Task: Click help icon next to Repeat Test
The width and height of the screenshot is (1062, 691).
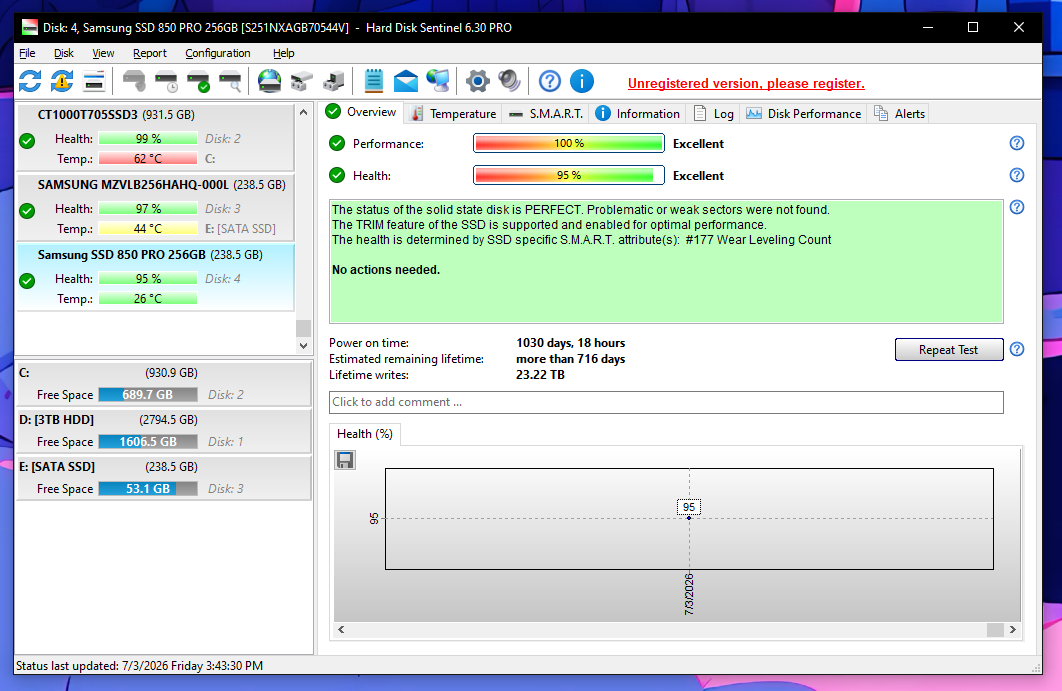Action: coord(1017,349)
